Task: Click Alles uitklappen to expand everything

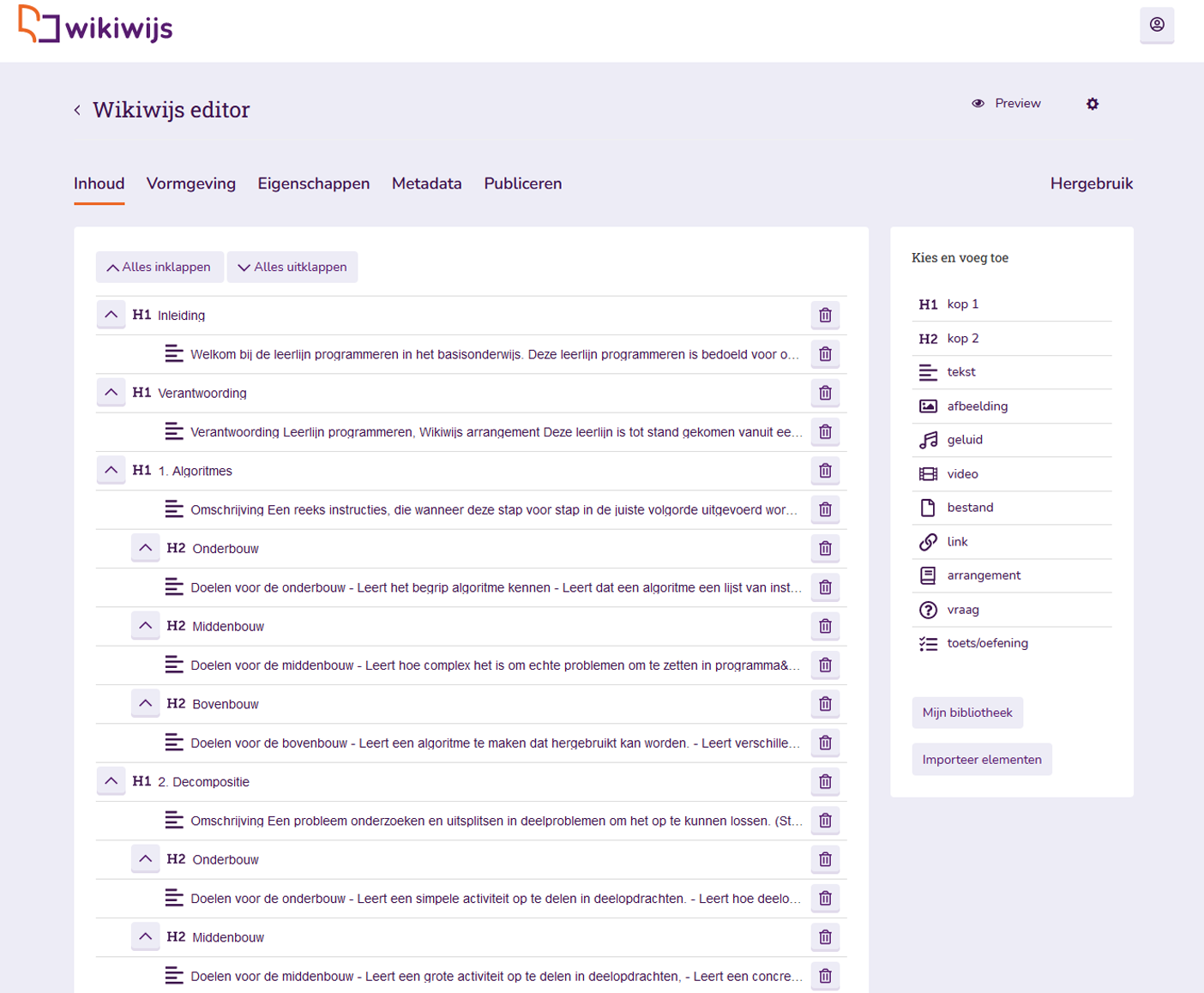Action: click(292, 267)
